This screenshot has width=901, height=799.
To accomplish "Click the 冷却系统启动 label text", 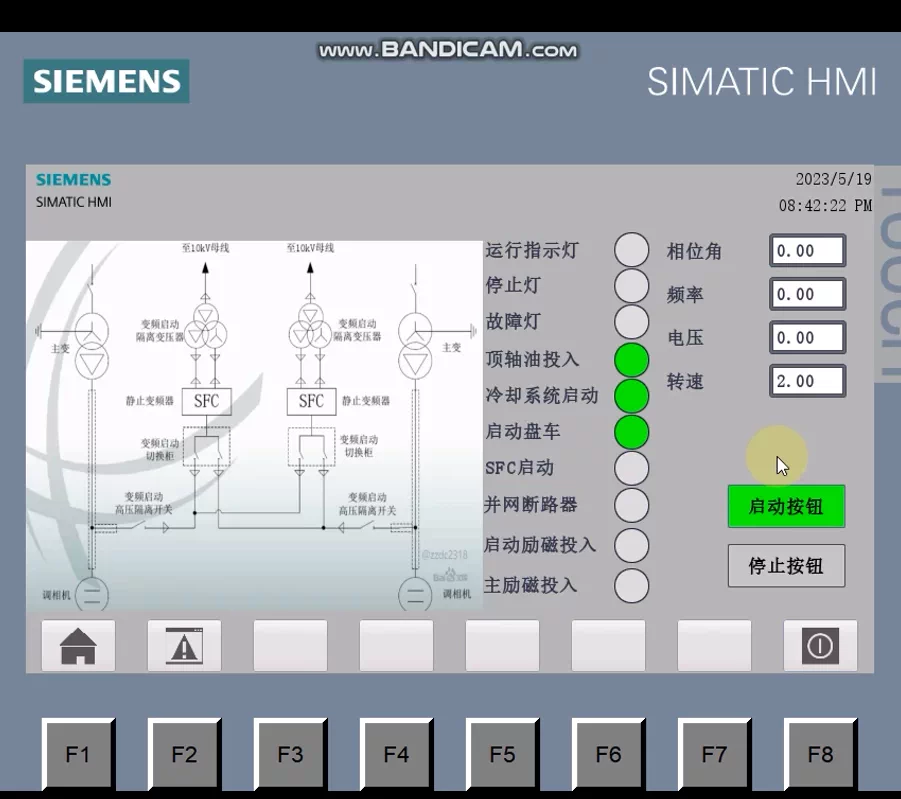I will (542, 395).
